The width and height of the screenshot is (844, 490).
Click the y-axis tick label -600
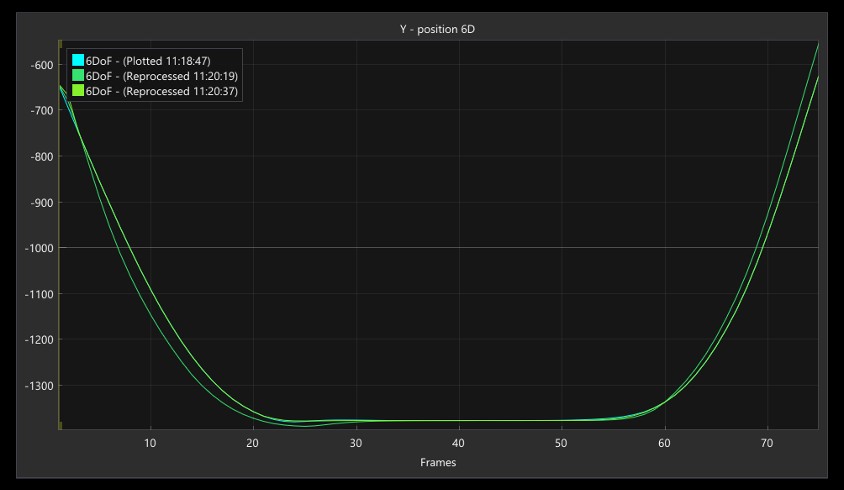click(x=42, y=65)
